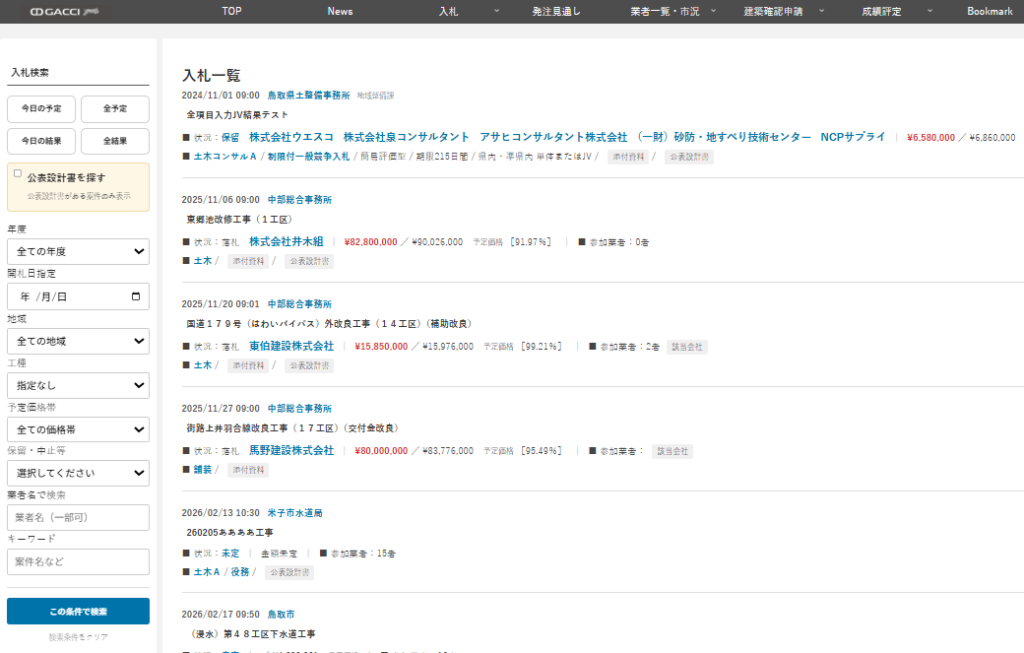Viewport: 1024px width, 653px height.
Task: Open the 工種 dropdown showing 指定なし
Action: pos(78,385)
